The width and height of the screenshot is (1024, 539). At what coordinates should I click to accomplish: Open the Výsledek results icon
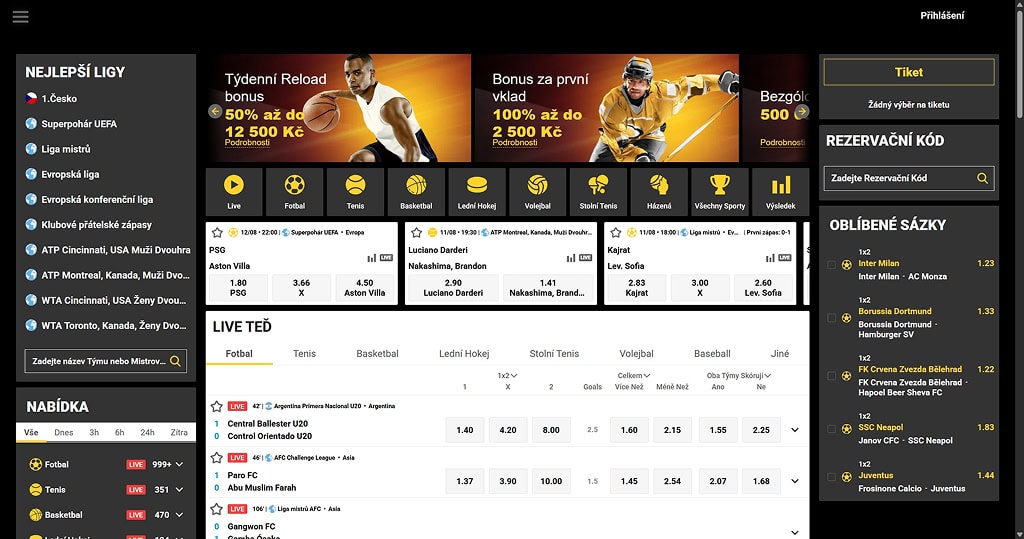point(780,191)
